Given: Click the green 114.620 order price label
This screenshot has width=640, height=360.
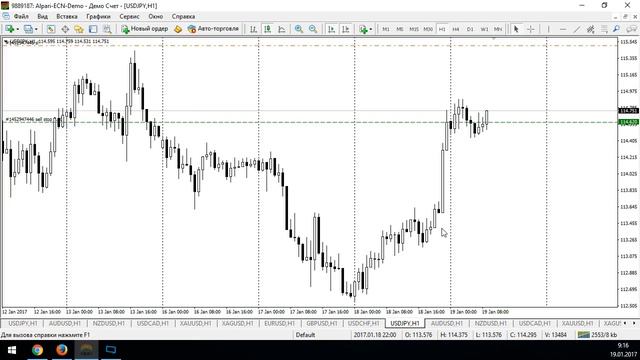Looking at the screenshot, I should point(629,122).
